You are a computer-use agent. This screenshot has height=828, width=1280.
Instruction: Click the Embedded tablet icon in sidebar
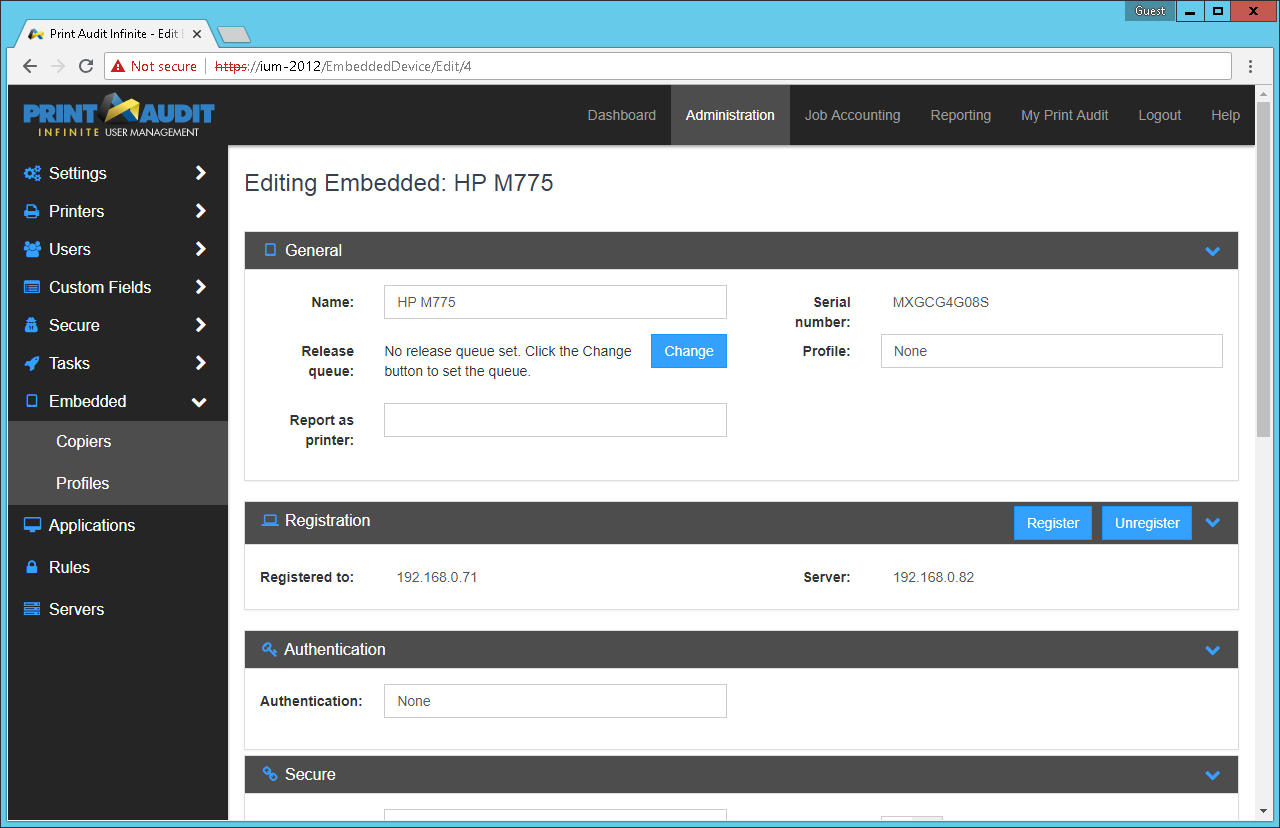tap(32, 401)
